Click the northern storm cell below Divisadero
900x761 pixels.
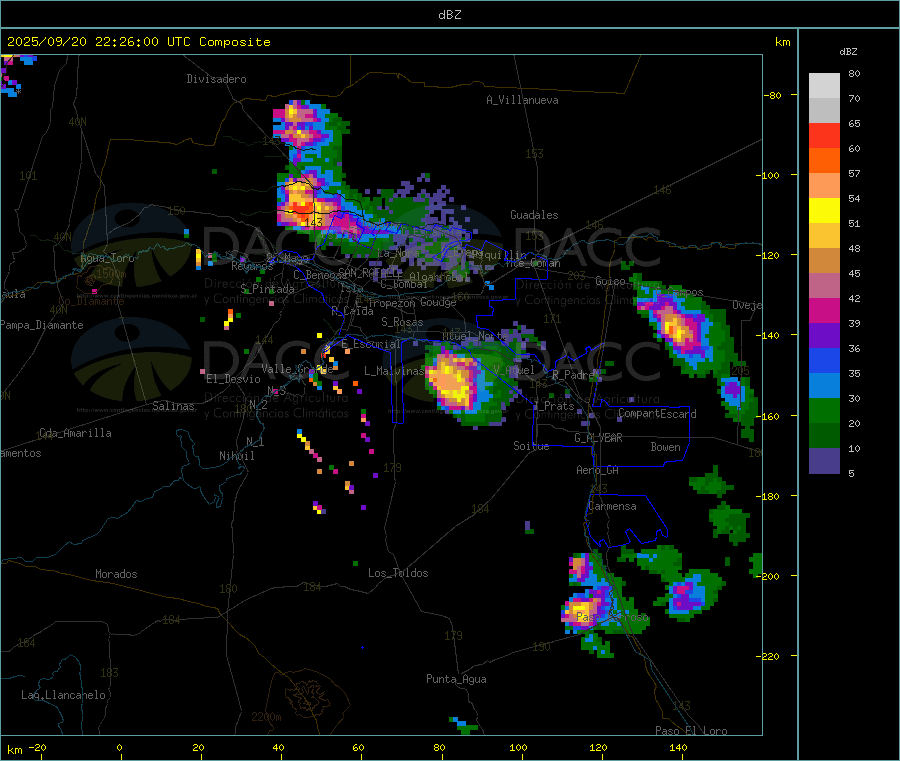[x=299, y=123]
